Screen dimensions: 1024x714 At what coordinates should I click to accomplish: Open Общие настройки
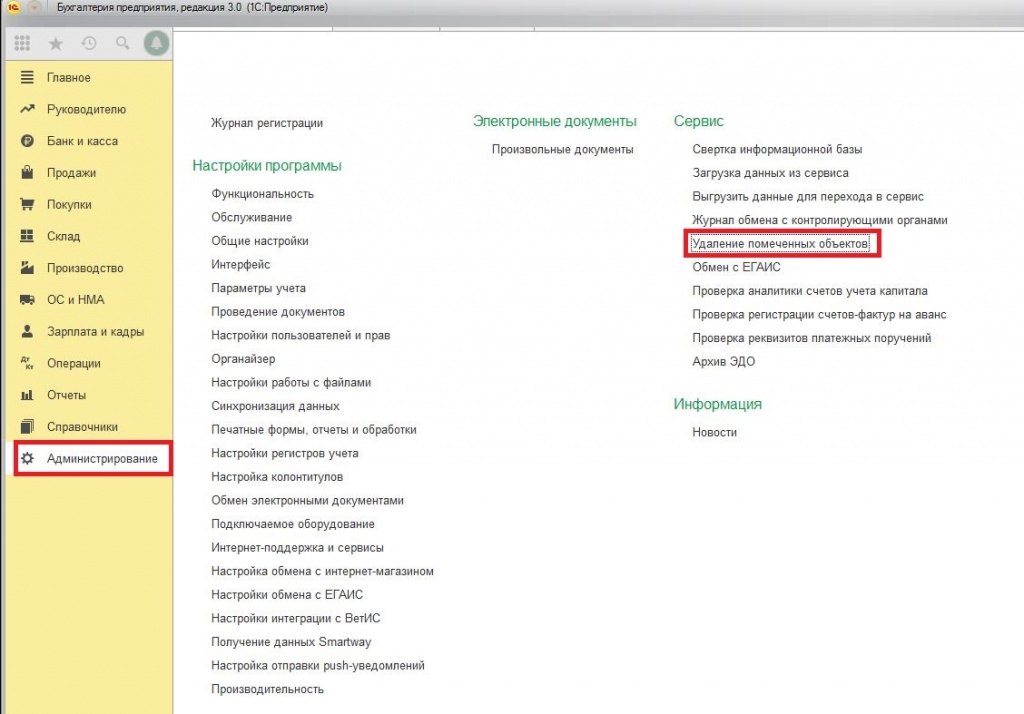click(259, 241)
